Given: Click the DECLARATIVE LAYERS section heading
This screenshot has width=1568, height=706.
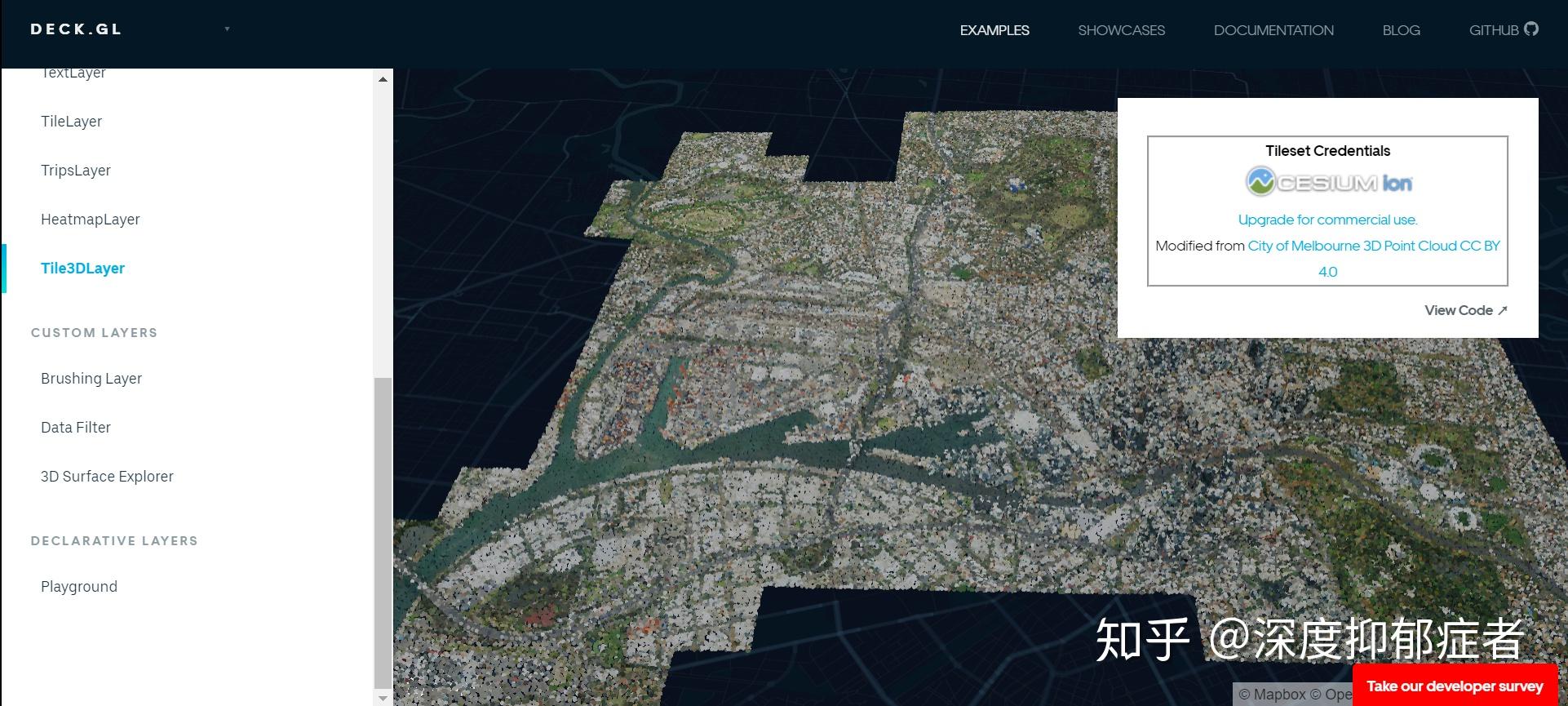Looking at the screenshot, I should pyautogui.click(x=114, y=541).
